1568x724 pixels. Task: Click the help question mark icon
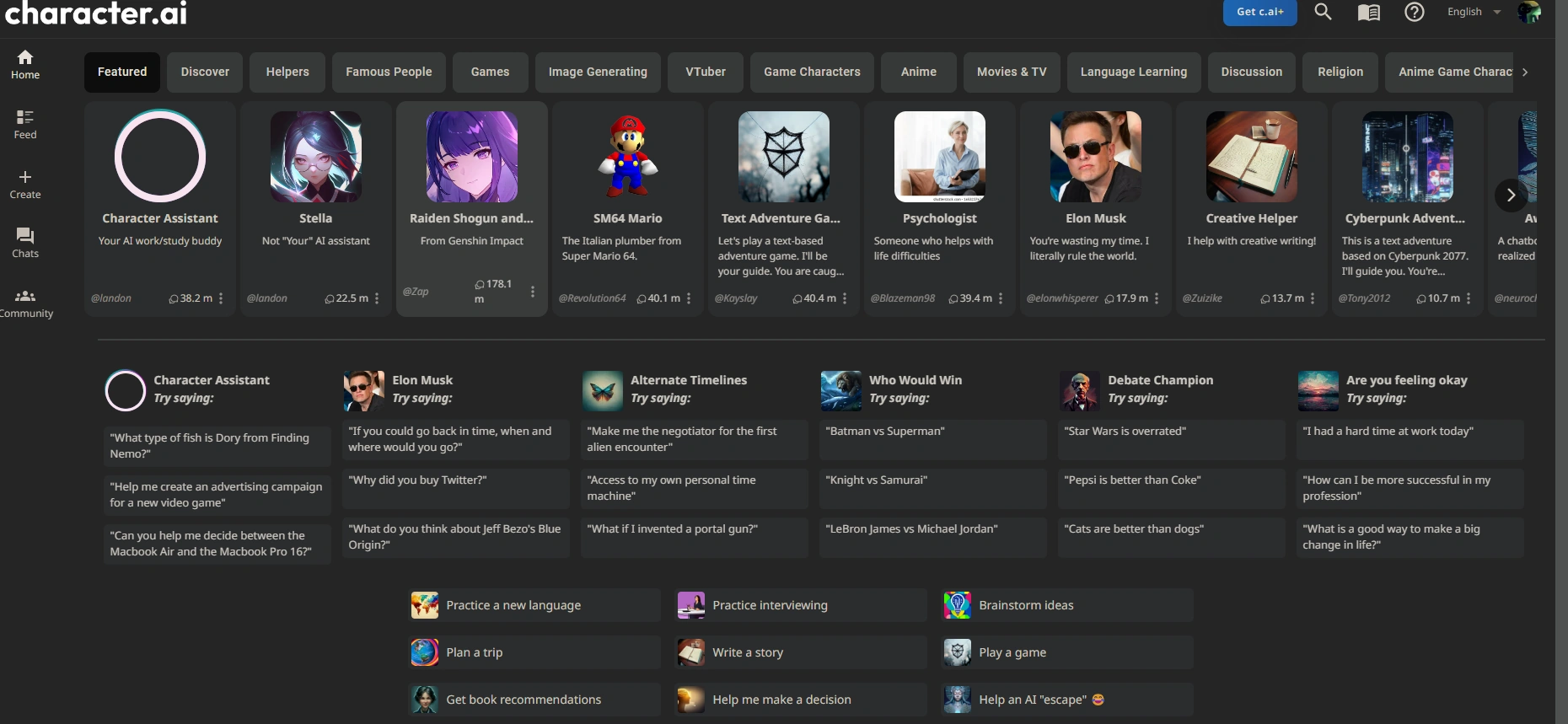(1415, 12)
